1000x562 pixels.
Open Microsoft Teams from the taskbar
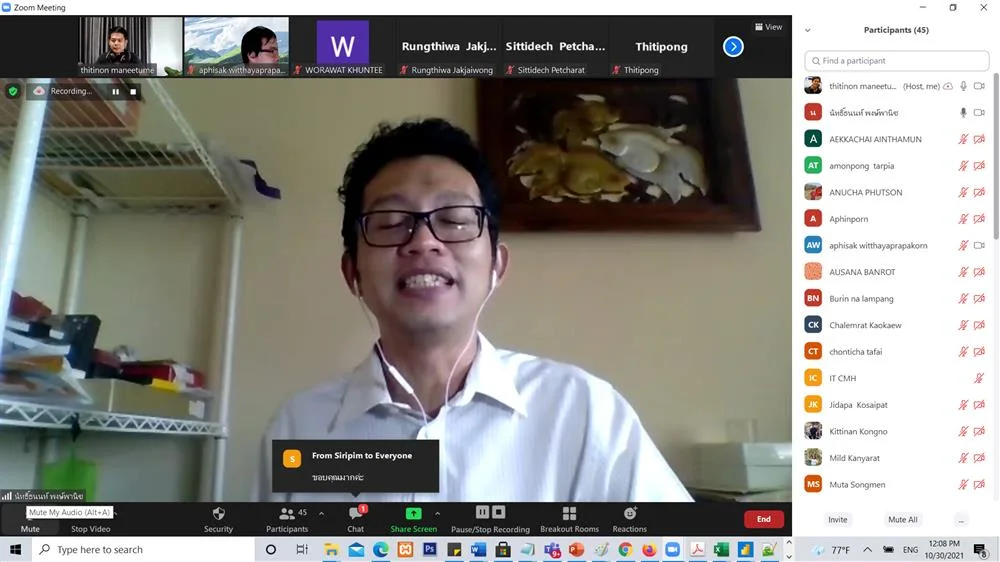[552, 549]
